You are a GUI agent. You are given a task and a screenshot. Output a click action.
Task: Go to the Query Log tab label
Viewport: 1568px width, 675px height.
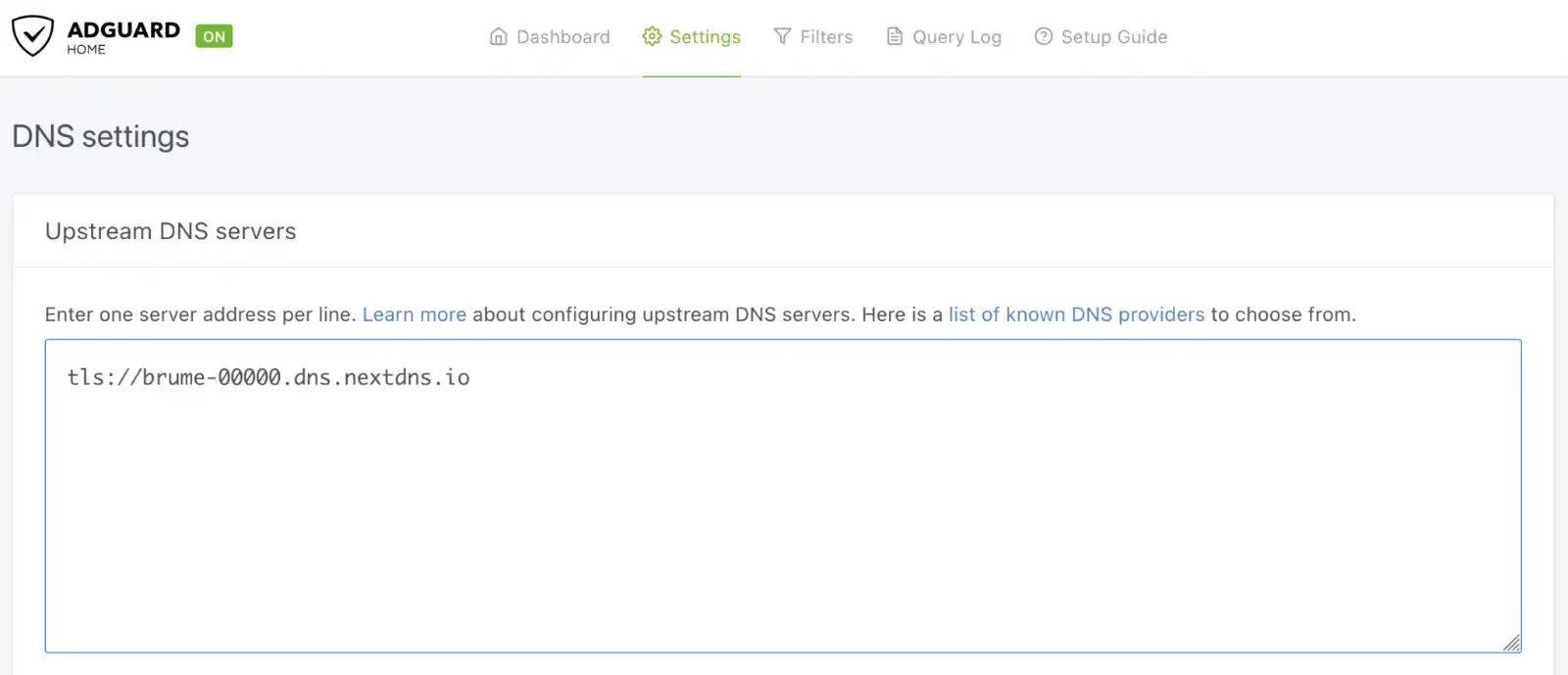(x=956, y=37)
